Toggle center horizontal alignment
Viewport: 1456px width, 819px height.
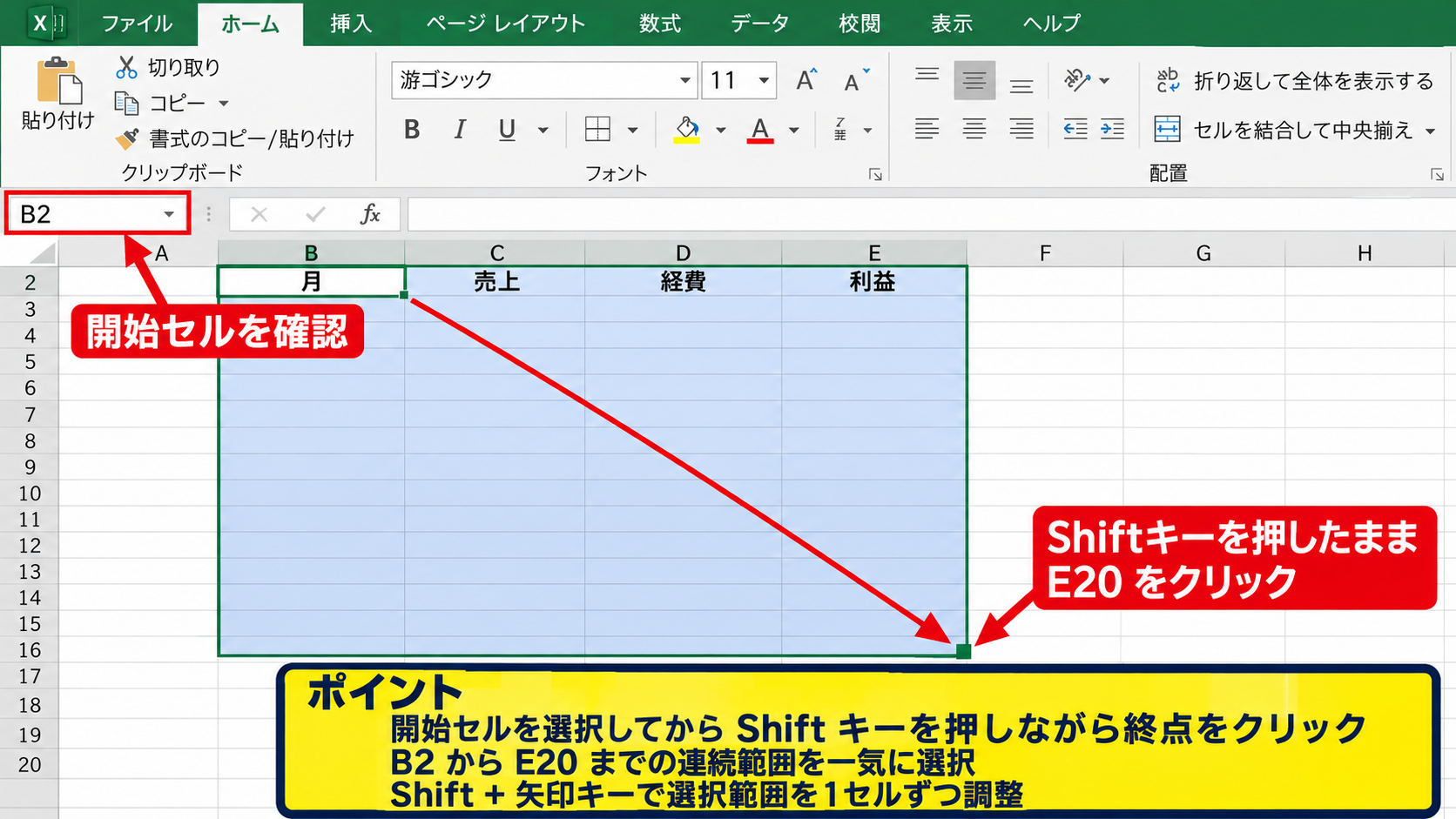[x=974, y=130]
